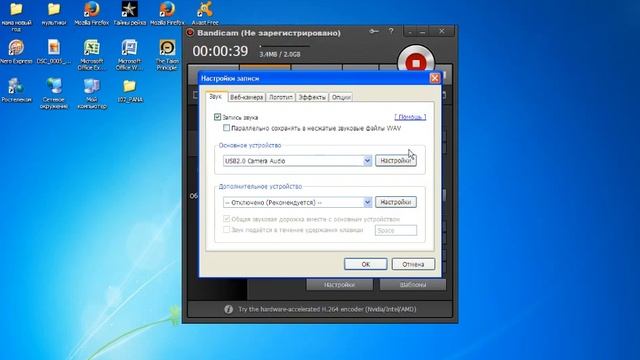640x360 pixels.
Task: Click the Space hotkey input field
Action: coord(396,230)
